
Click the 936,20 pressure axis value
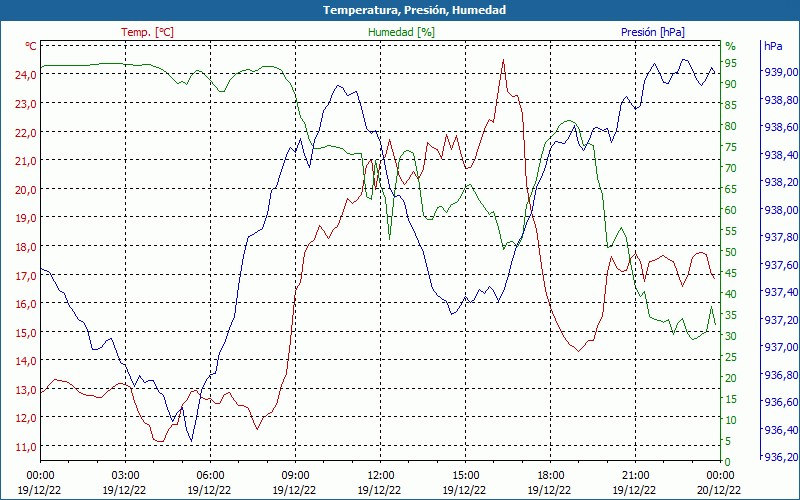click(781, 456)
